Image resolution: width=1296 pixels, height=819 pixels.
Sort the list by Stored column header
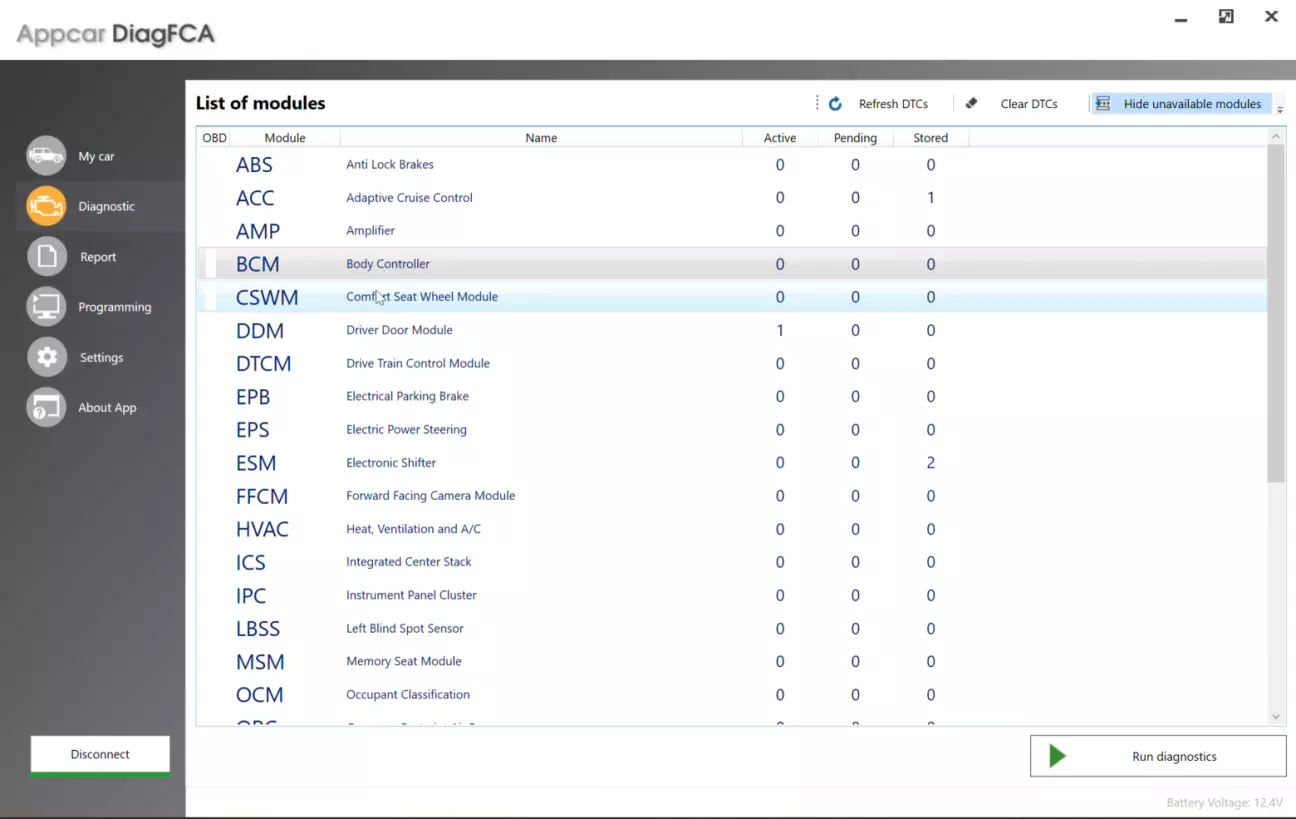pyautogui.click(x=930, y=138)
